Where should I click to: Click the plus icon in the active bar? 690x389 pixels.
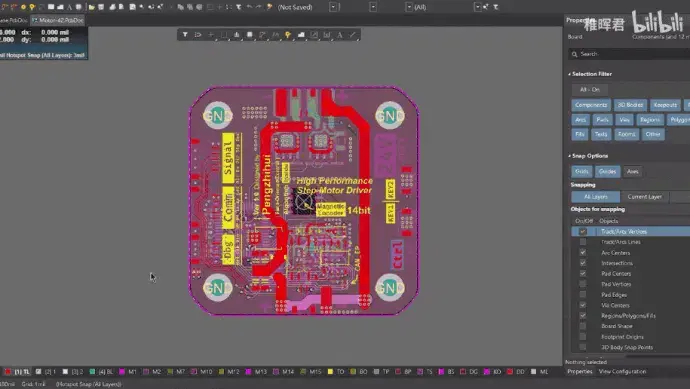point(211,34)
